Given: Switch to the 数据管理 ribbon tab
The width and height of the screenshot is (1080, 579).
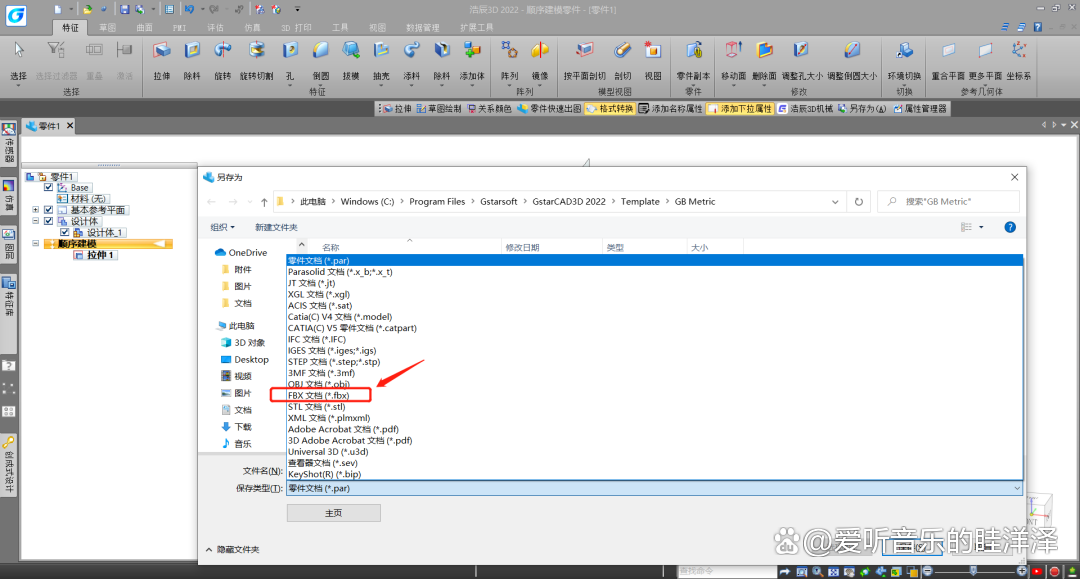Looking at the screenshot, I should pos(422,28).
